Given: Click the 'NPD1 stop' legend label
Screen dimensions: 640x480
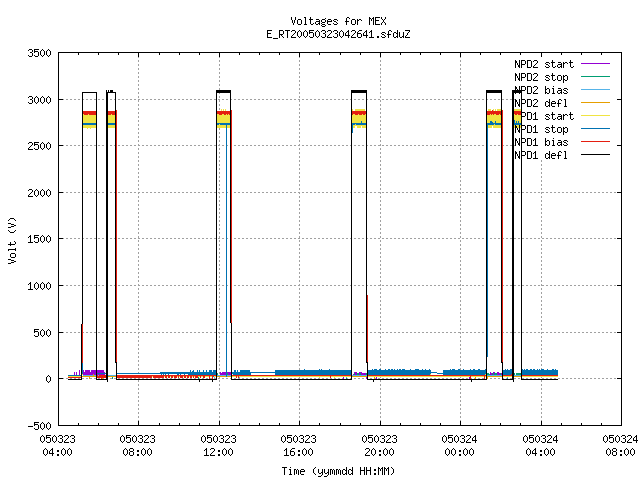Looking at the screenshot, I should (541, 129).
